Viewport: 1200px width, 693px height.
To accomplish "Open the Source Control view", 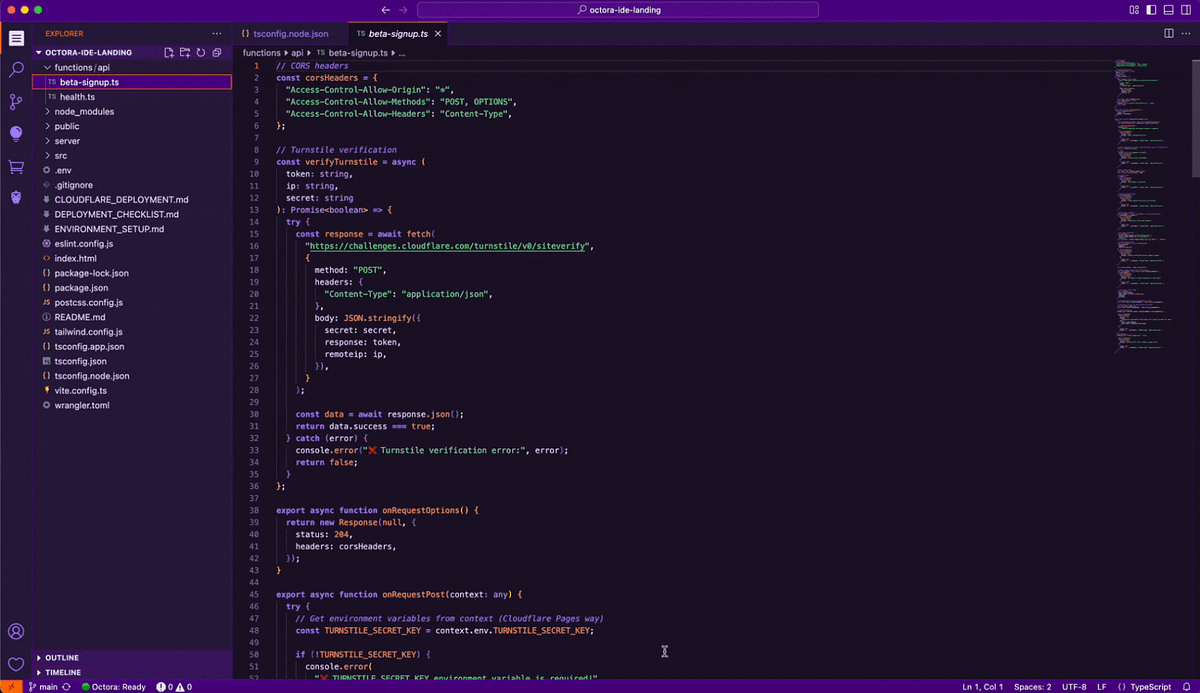I will [x=16, y=102].
